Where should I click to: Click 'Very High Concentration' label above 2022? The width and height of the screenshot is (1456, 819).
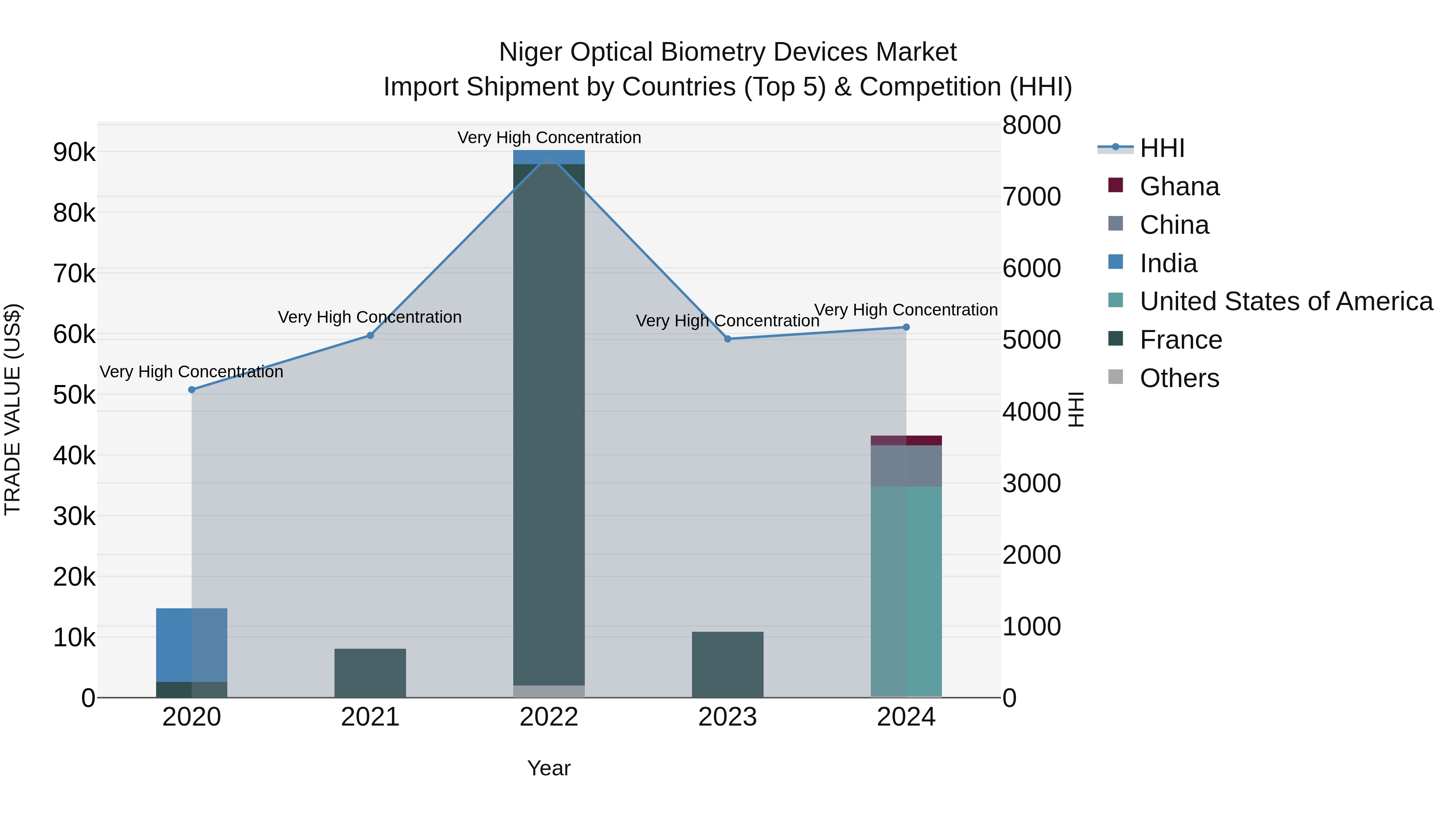[549, 138]
